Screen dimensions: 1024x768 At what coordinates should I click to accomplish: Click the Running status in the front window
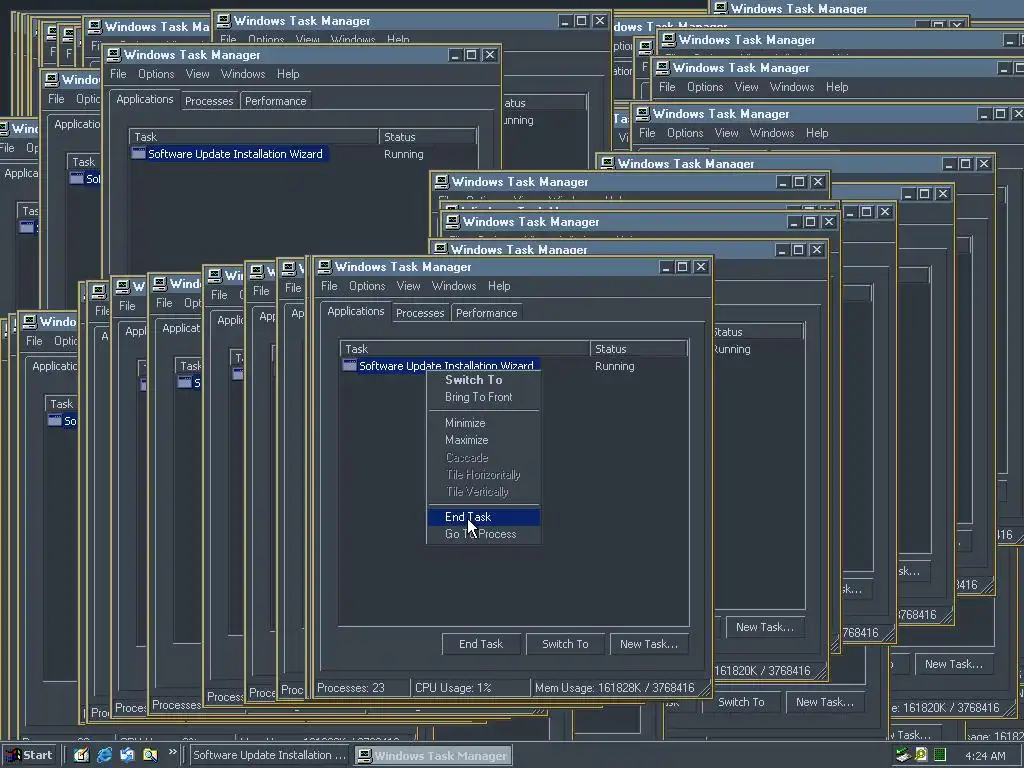(x=615, y=366)
